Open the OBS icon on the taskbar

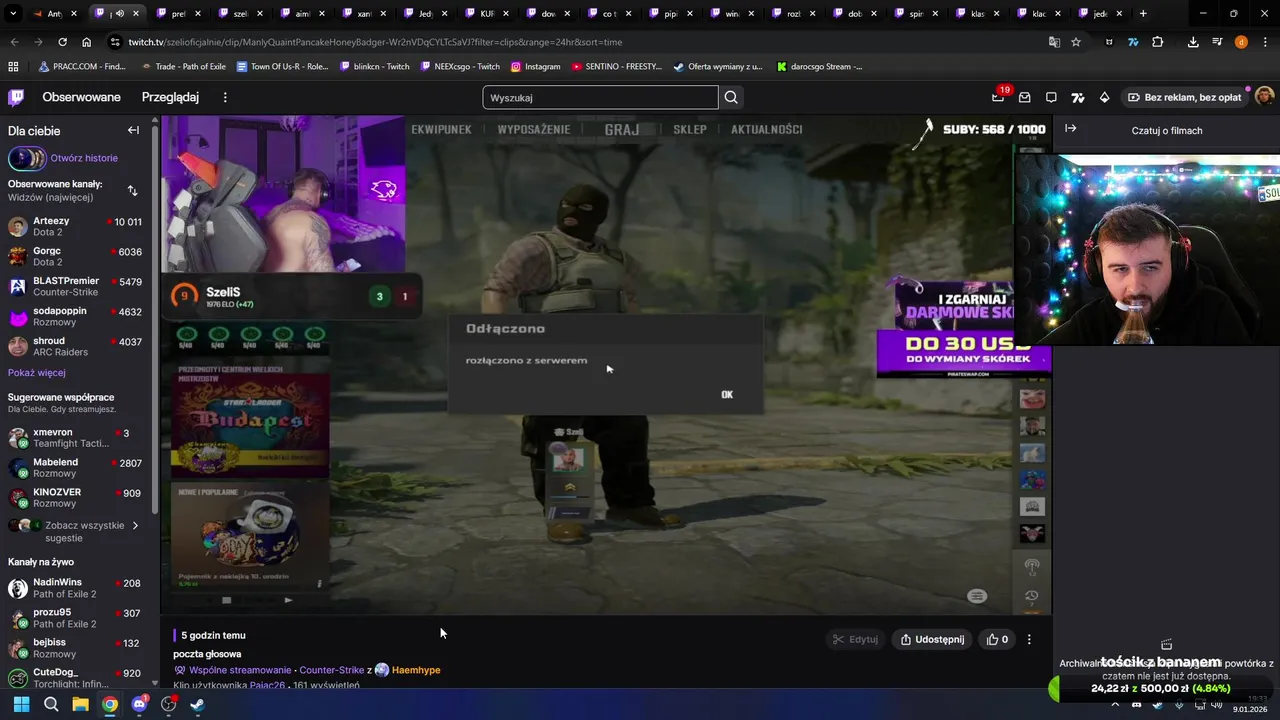click(x=168, y=704)
